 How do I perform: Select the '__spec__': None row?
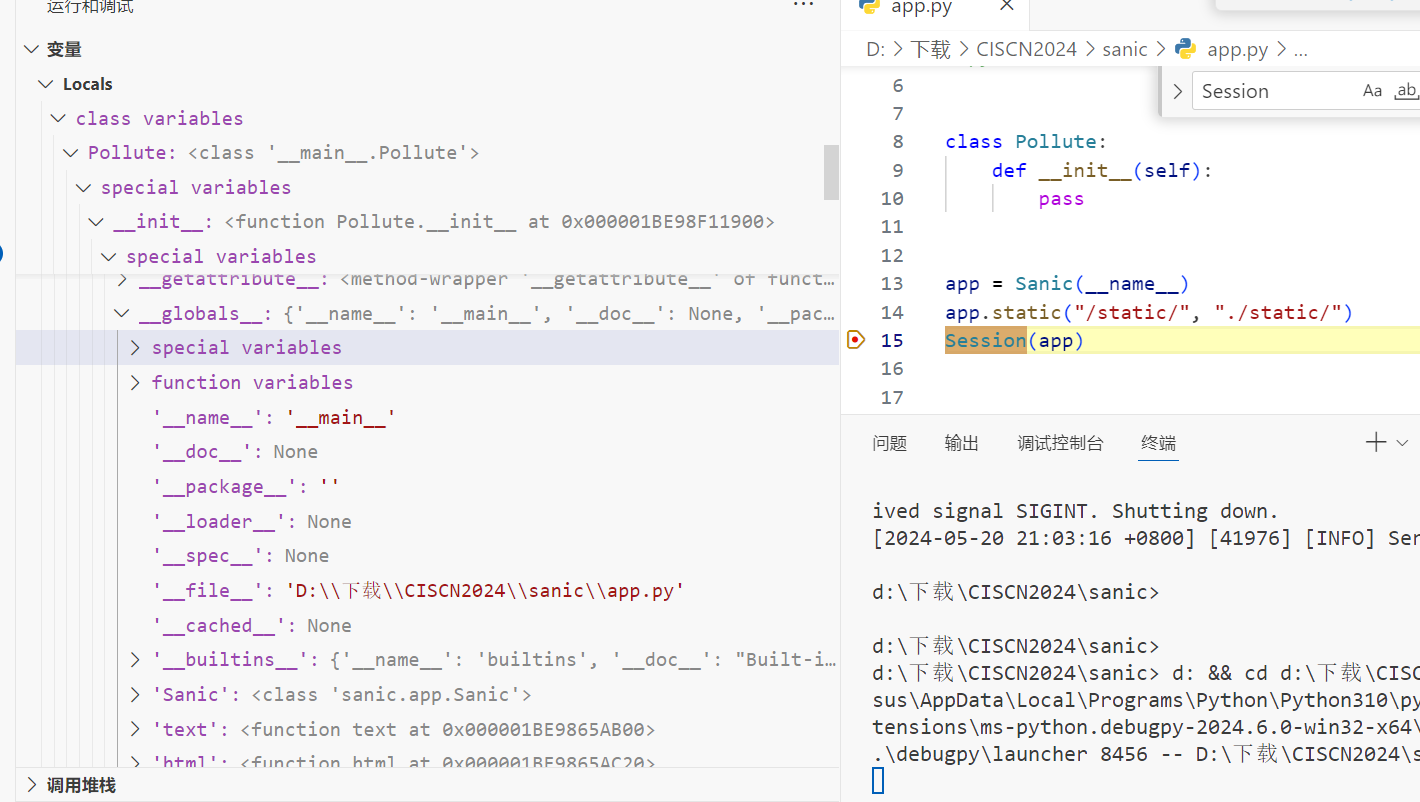point(427,556)
